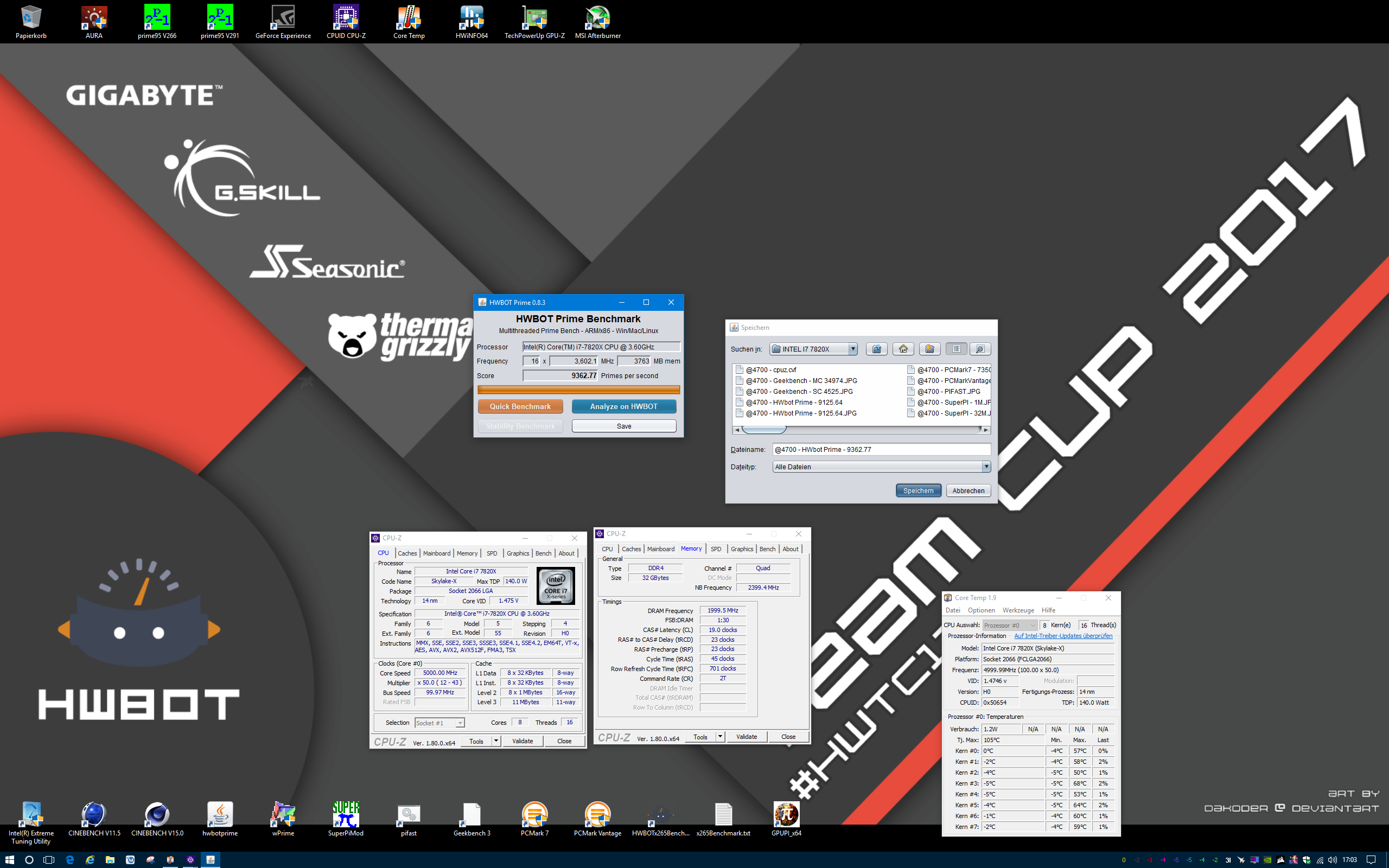Select the prime95 V266 desktop icon
Viewport: 1389px width, 868px height.
[157, 22]
